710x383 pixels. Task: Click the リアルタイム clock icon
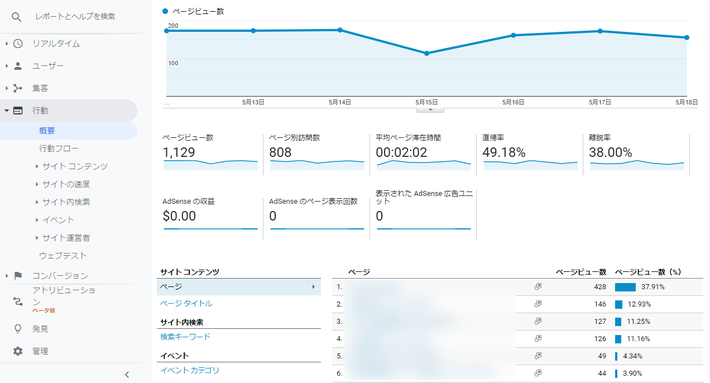coord(18,43)
